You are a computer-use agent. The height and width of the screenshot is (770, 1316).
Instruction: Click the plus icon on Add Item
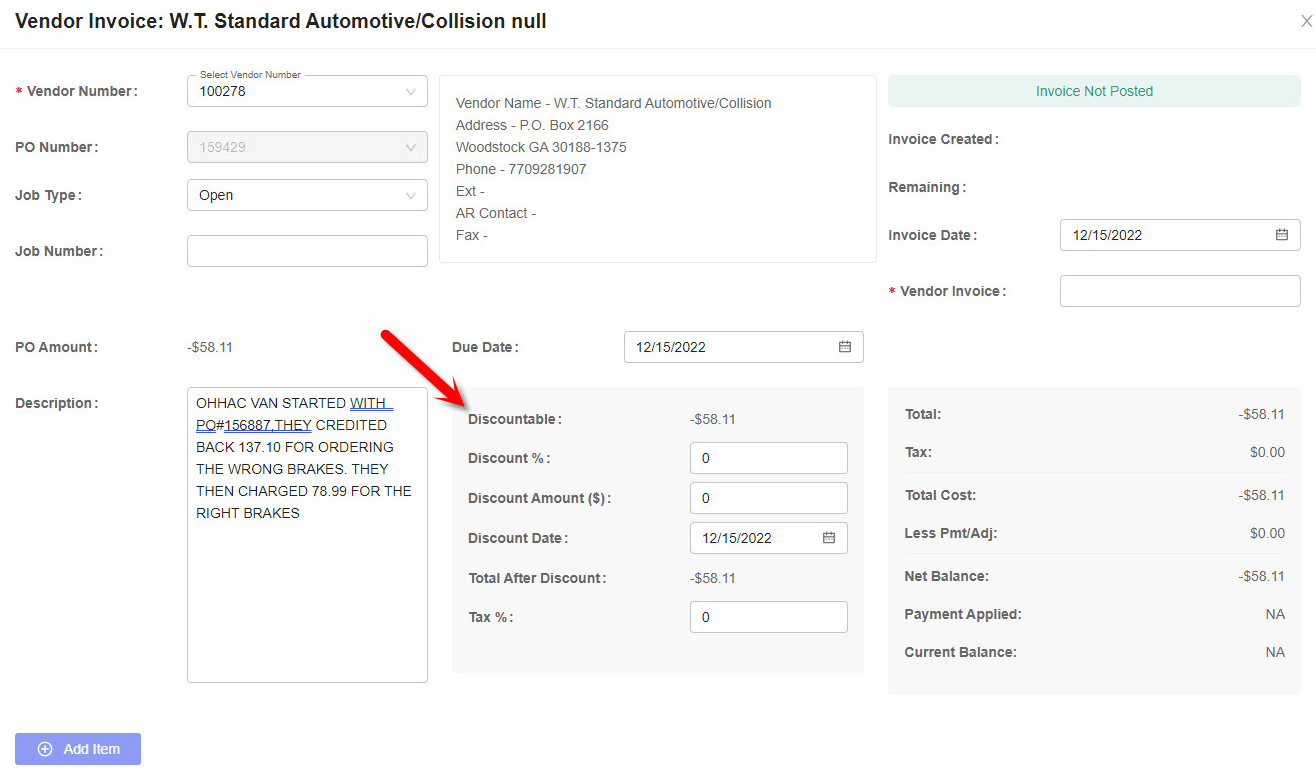tap(45, 749)
